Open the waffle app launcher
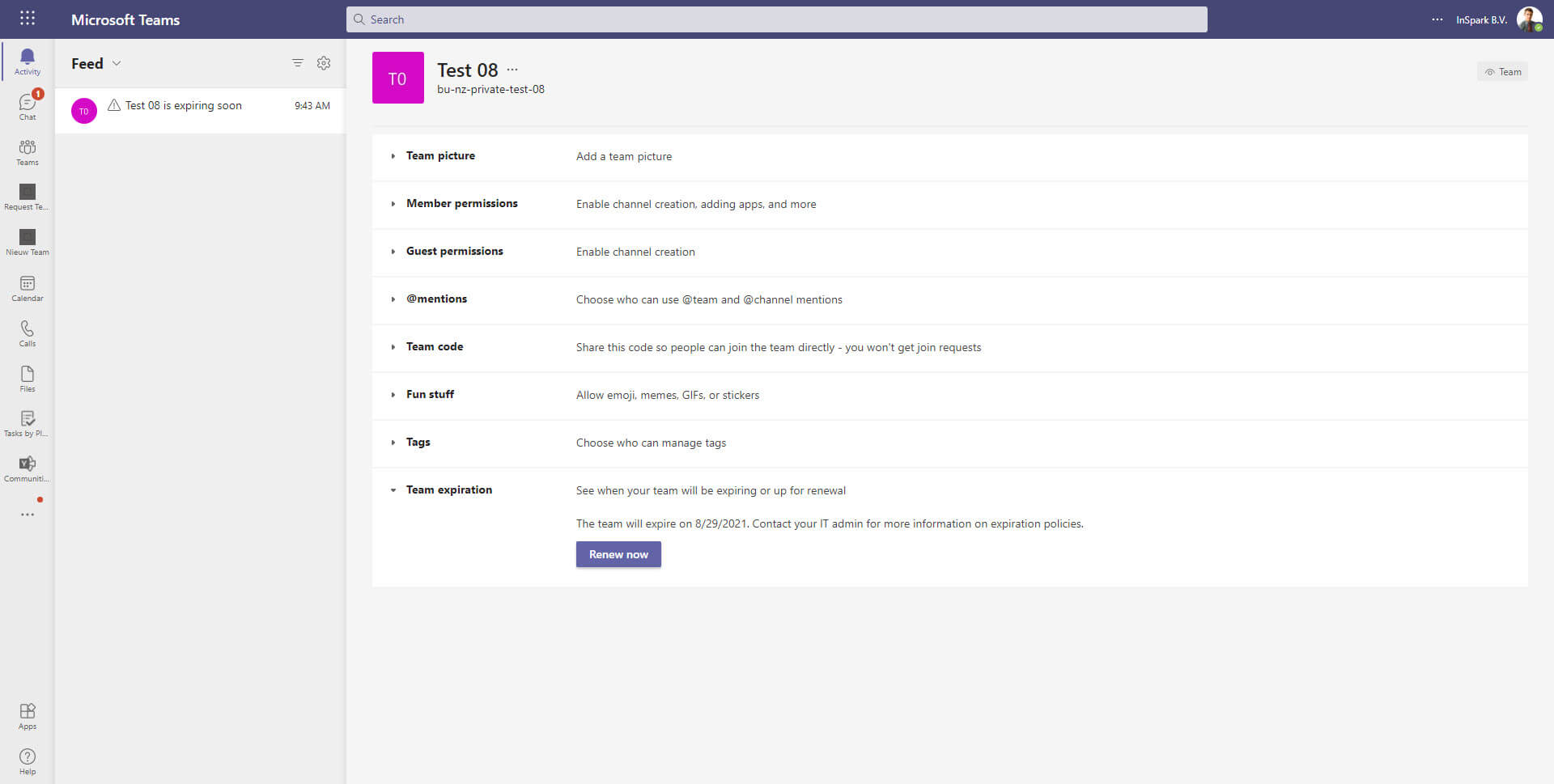The width and height of the screenshot is (1554, 784). click(x=28, y=19)
